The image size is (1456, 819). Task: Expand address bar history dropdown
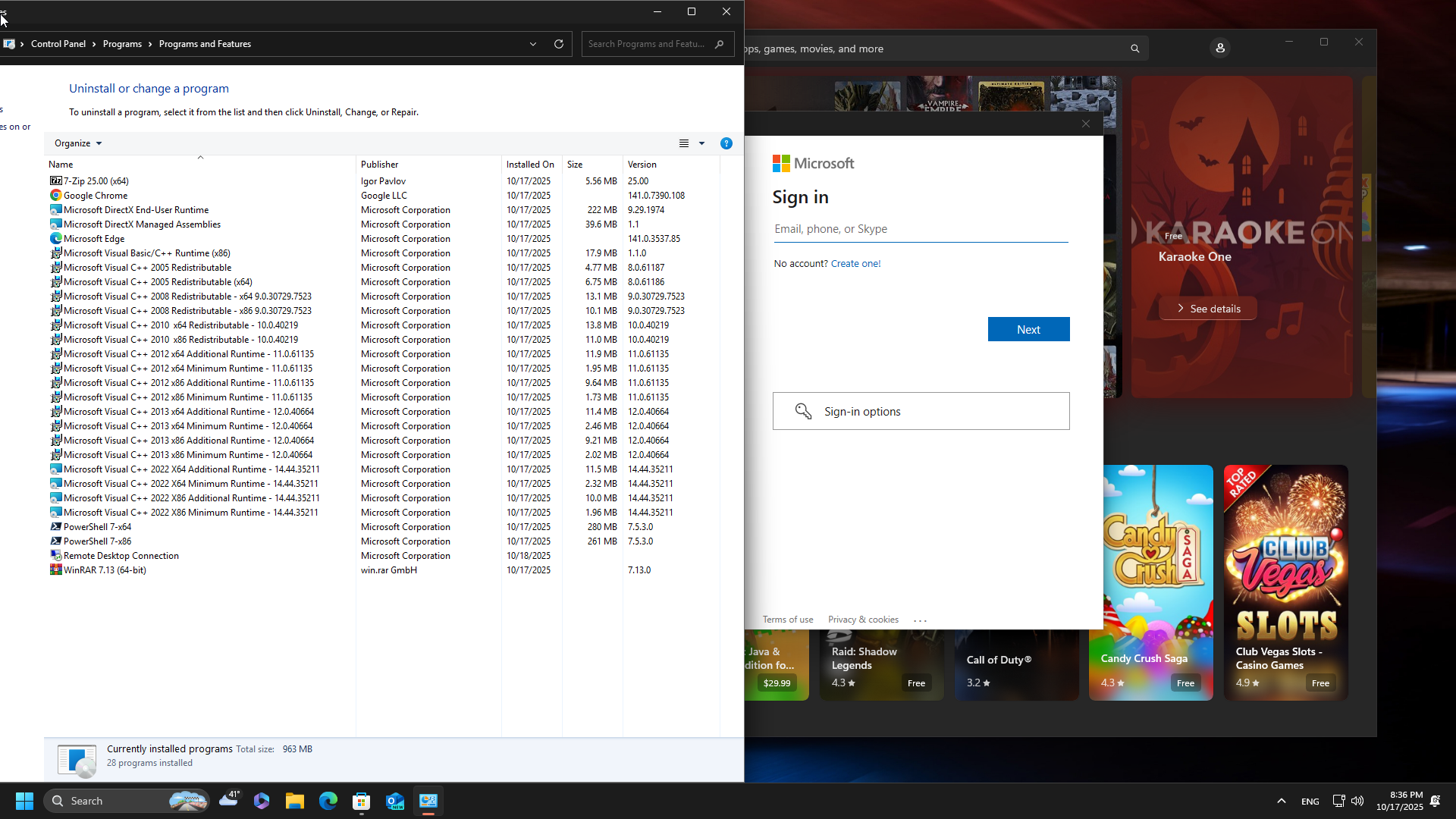[x=533, y=44]
